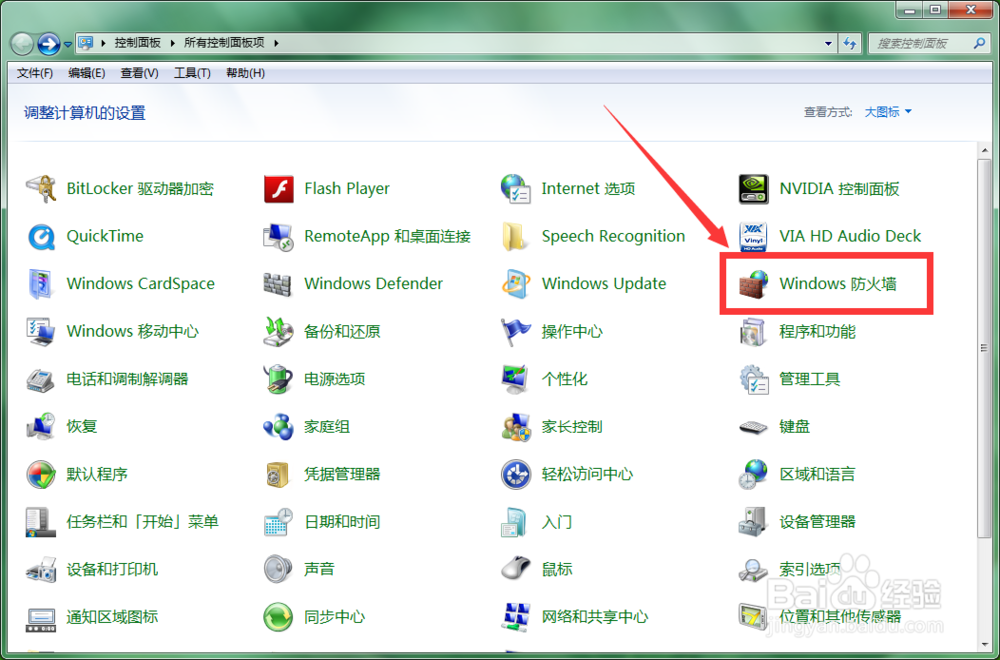Open 区域和语言 globe icon

point(753,474)
